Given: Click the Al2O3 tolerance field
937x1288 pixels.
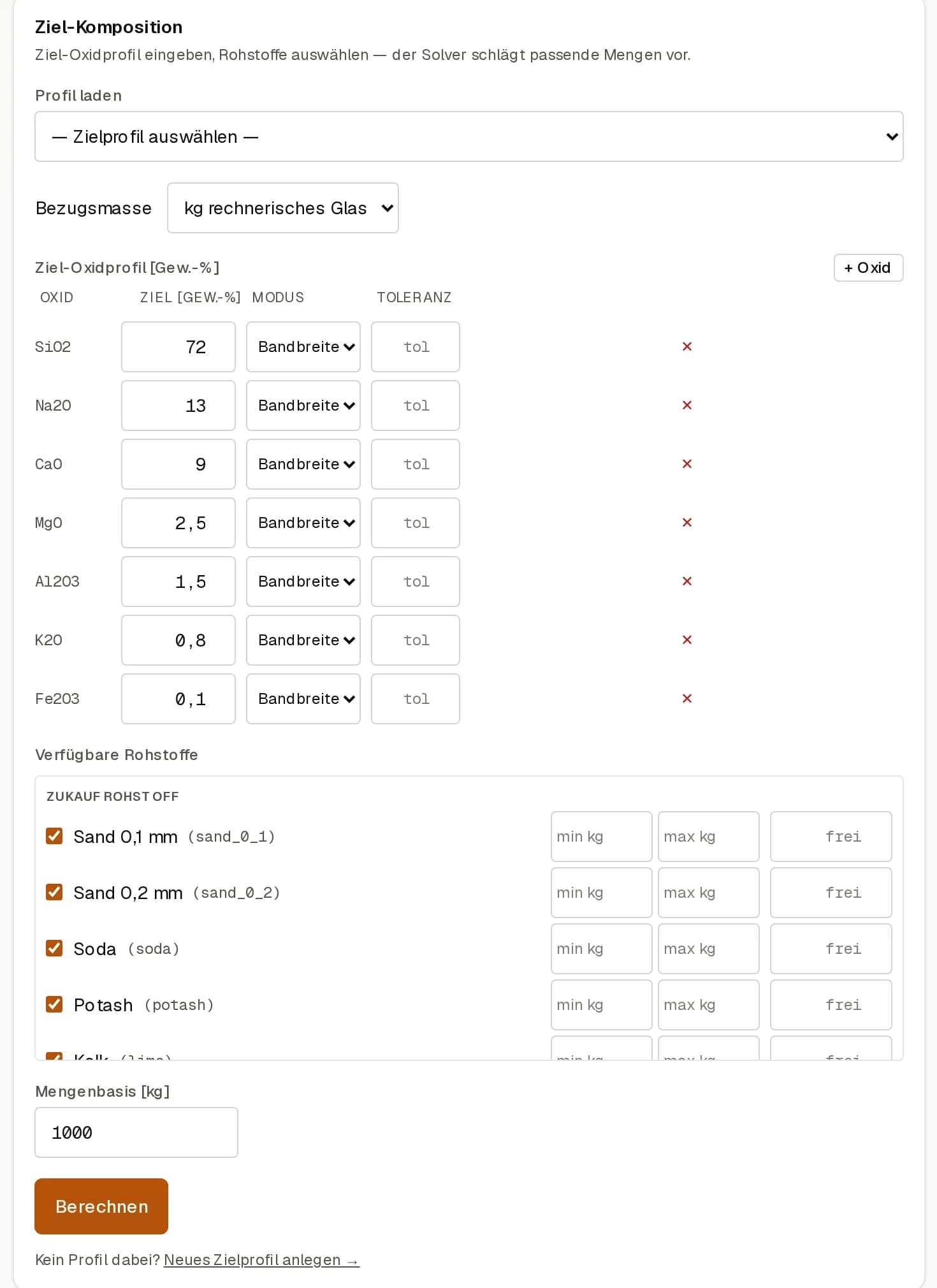Looking at the screenshot, I should coord(416,582).
